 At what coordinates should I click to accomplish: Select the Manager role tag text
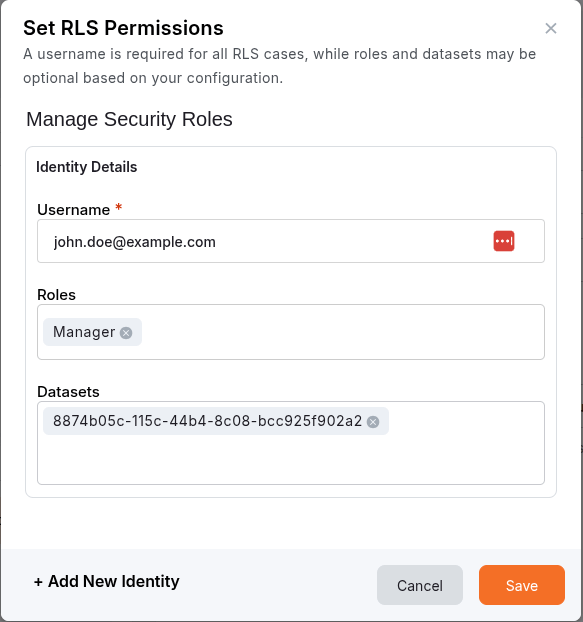(84, 332)
